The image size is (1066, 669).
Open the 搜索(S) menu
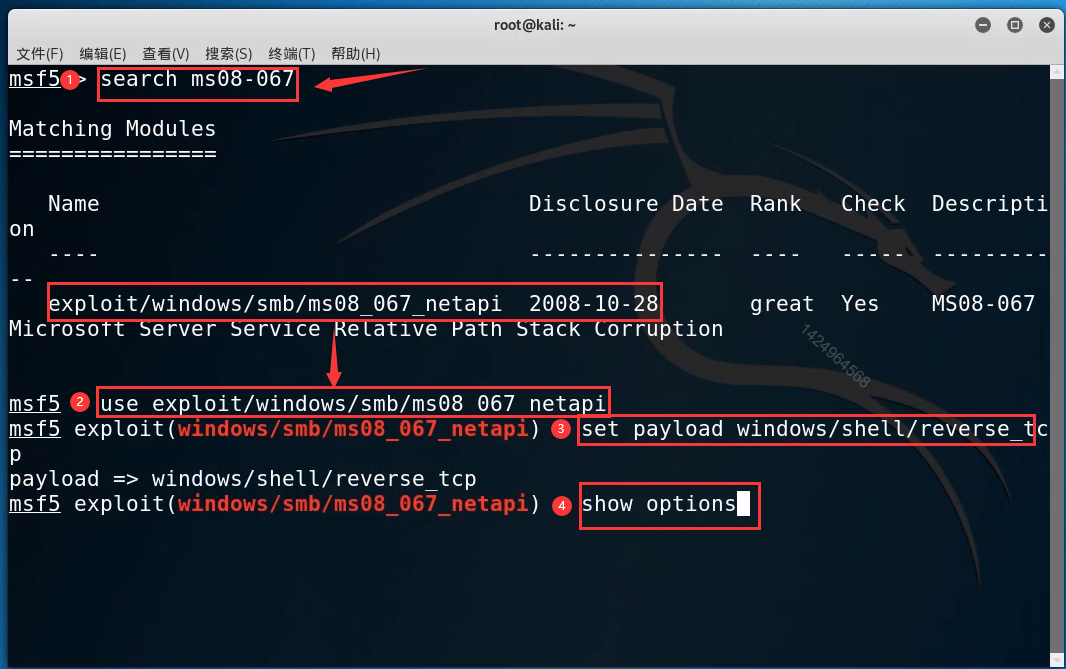(228, 54)
